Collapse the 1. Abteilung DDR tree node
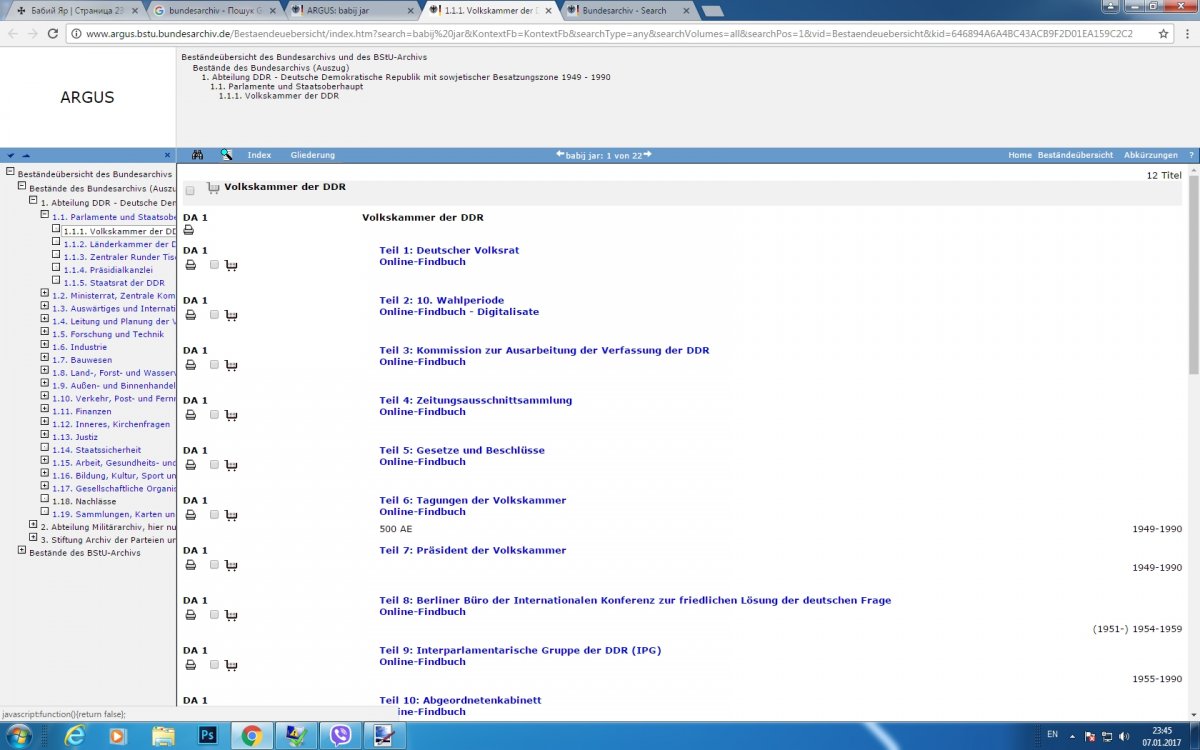This screenshot has height=750, width=1200. pos(33,200)
